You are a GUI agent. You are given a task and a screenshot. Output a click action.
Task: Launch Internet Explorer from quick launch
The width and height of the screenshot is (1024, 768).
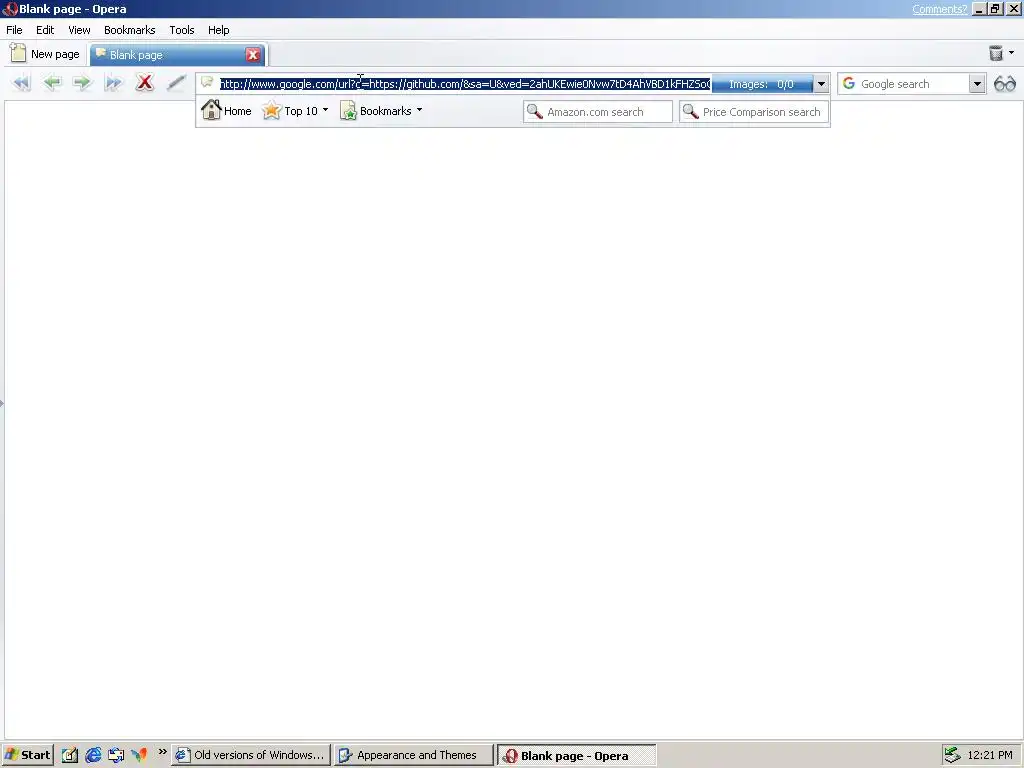pos(93,755)
